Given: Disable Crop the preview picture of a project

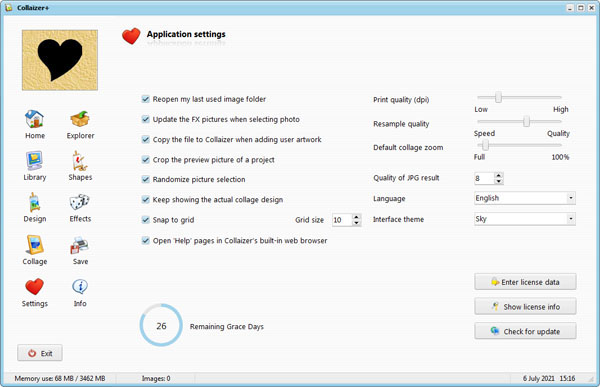Looking at the screenshot, I should [x=145, y=160].
